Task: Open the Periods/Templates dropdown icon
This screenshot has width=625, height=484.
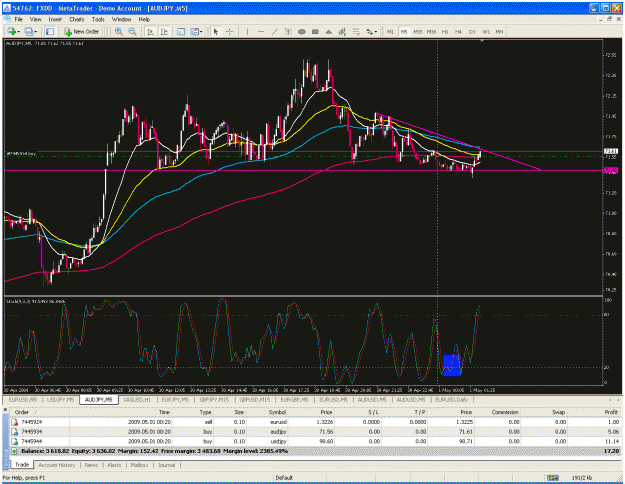Action: click(196, 31)
